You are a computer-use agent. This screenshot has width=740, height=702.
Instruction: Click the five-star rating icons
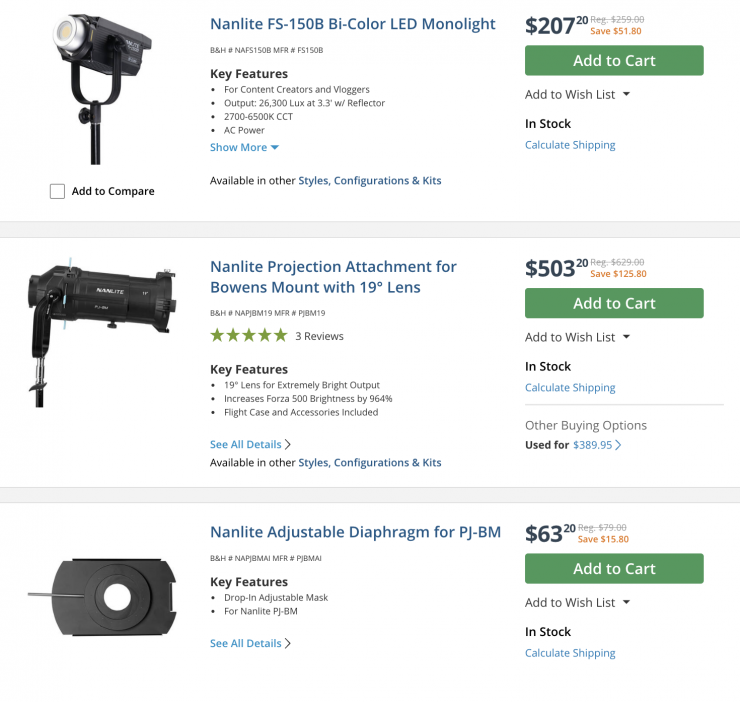coord(248,336)
